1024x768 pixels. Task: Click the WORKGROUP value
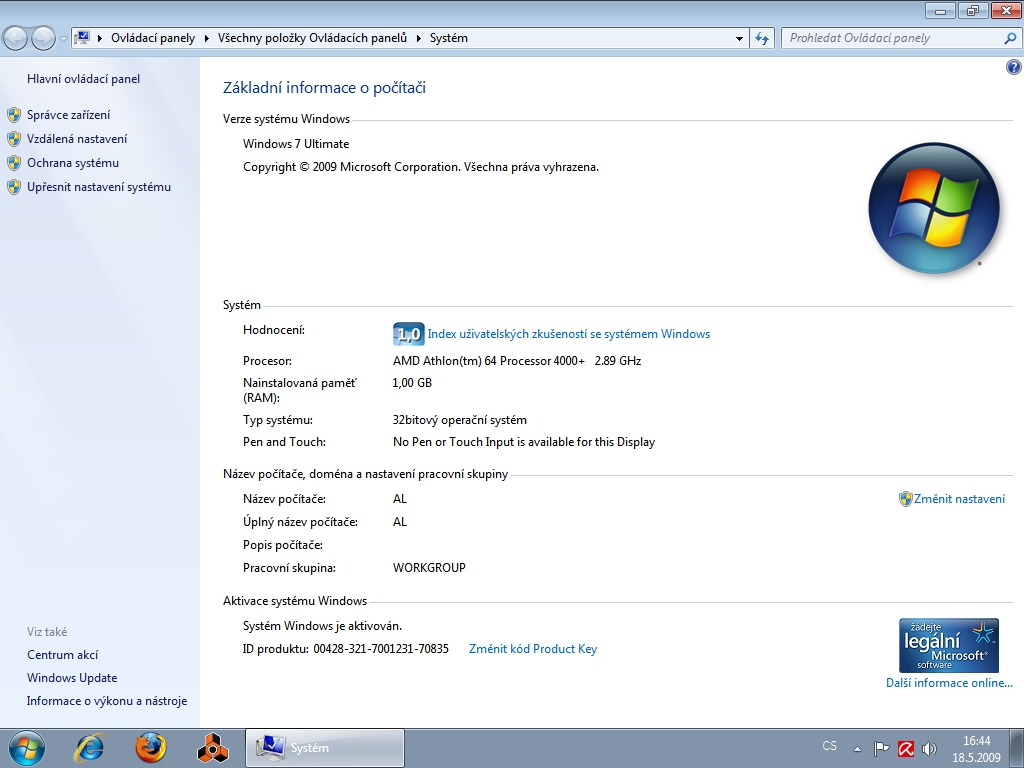pyautogui.click(x=429, y=568)
